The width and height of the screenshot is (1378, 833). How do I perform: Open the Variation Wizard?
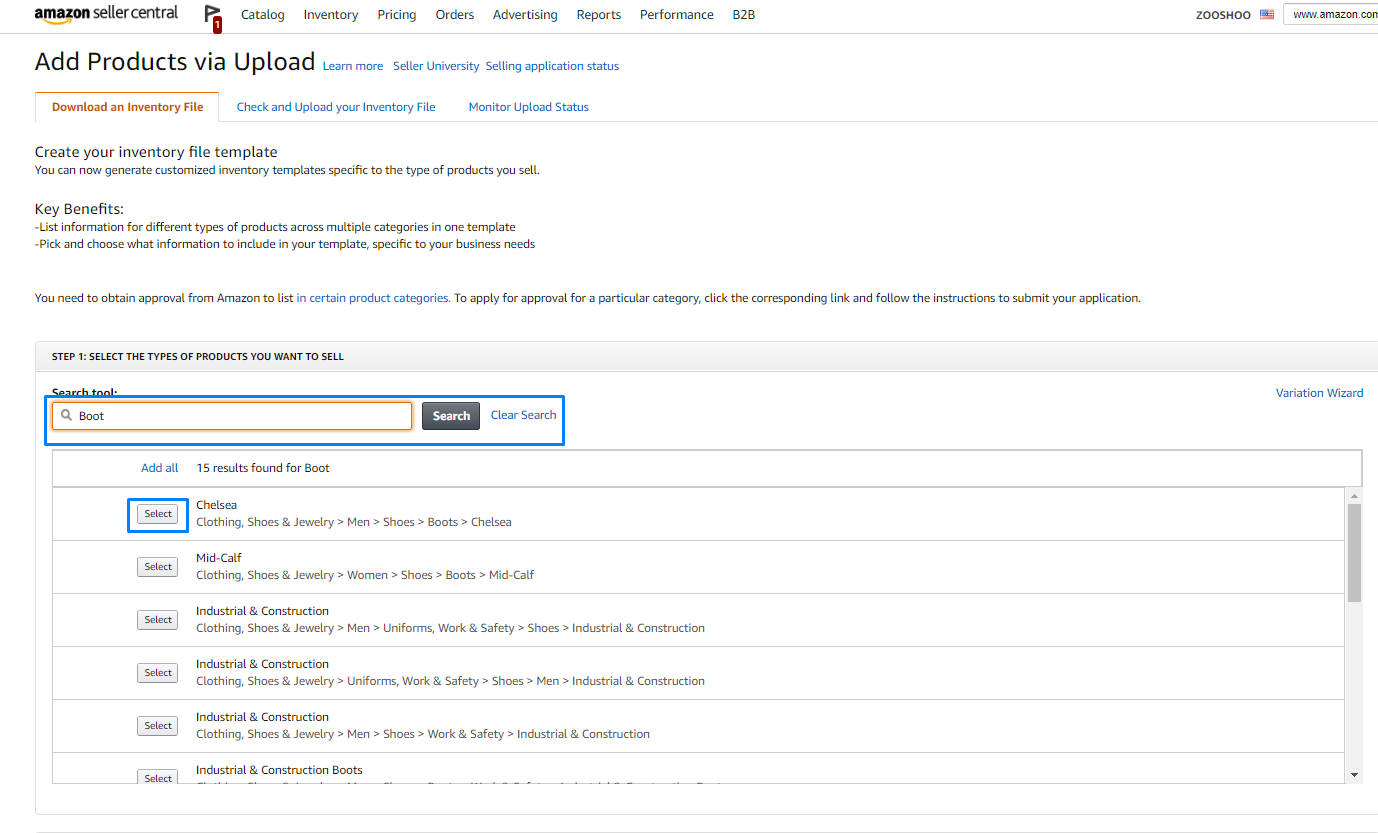tap(1319, 392)
